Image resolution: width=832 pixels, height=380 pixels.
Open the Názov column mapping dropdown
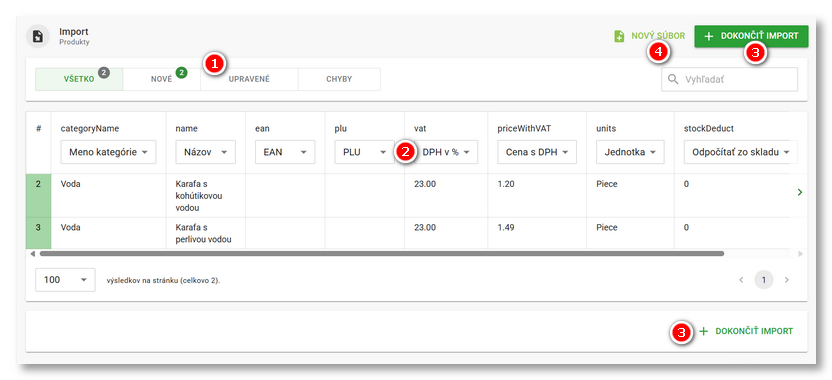coord(205,152)
